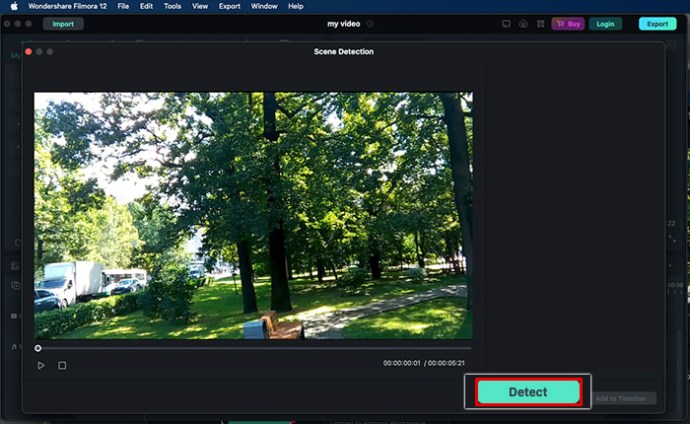Viewport: 690px width, 424px height.
Task: Open the Tools menu
Action: (173, 6)
